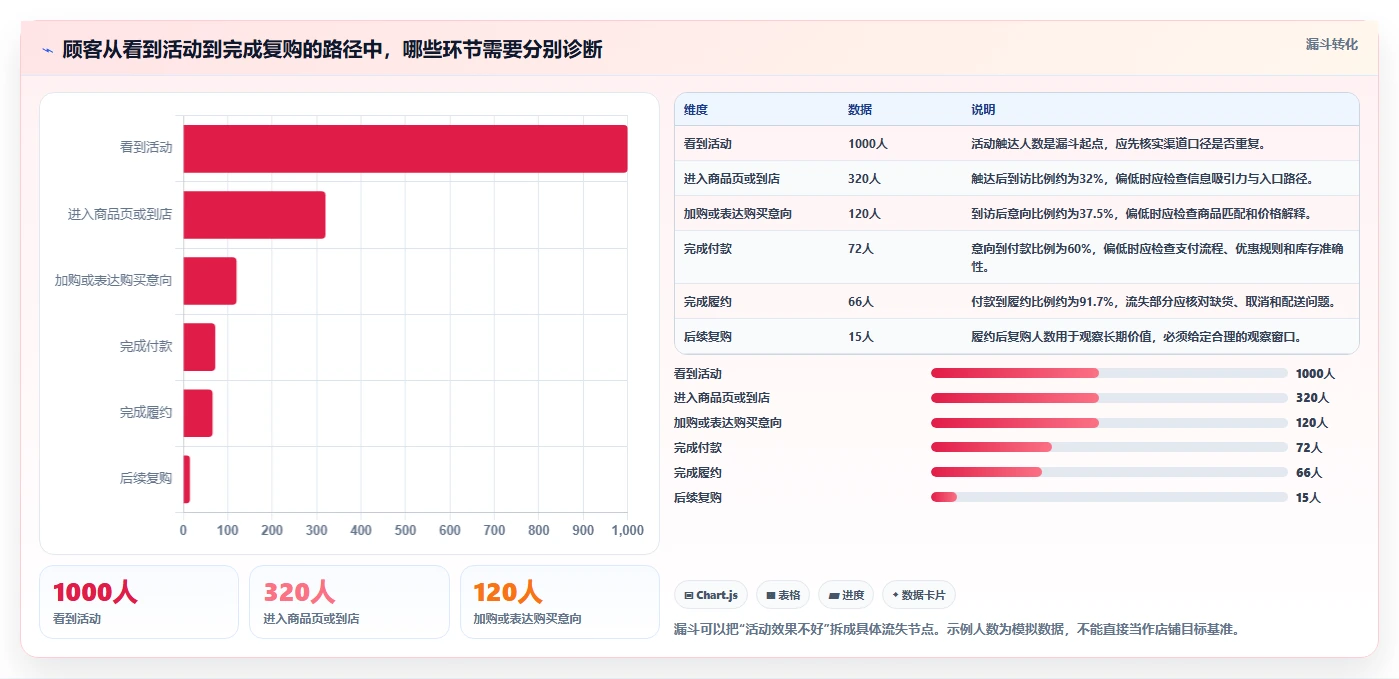Viewport: 1399px width, 679px height.
Task: Click the 72人 cell in the table
Action: click(861, 249)
